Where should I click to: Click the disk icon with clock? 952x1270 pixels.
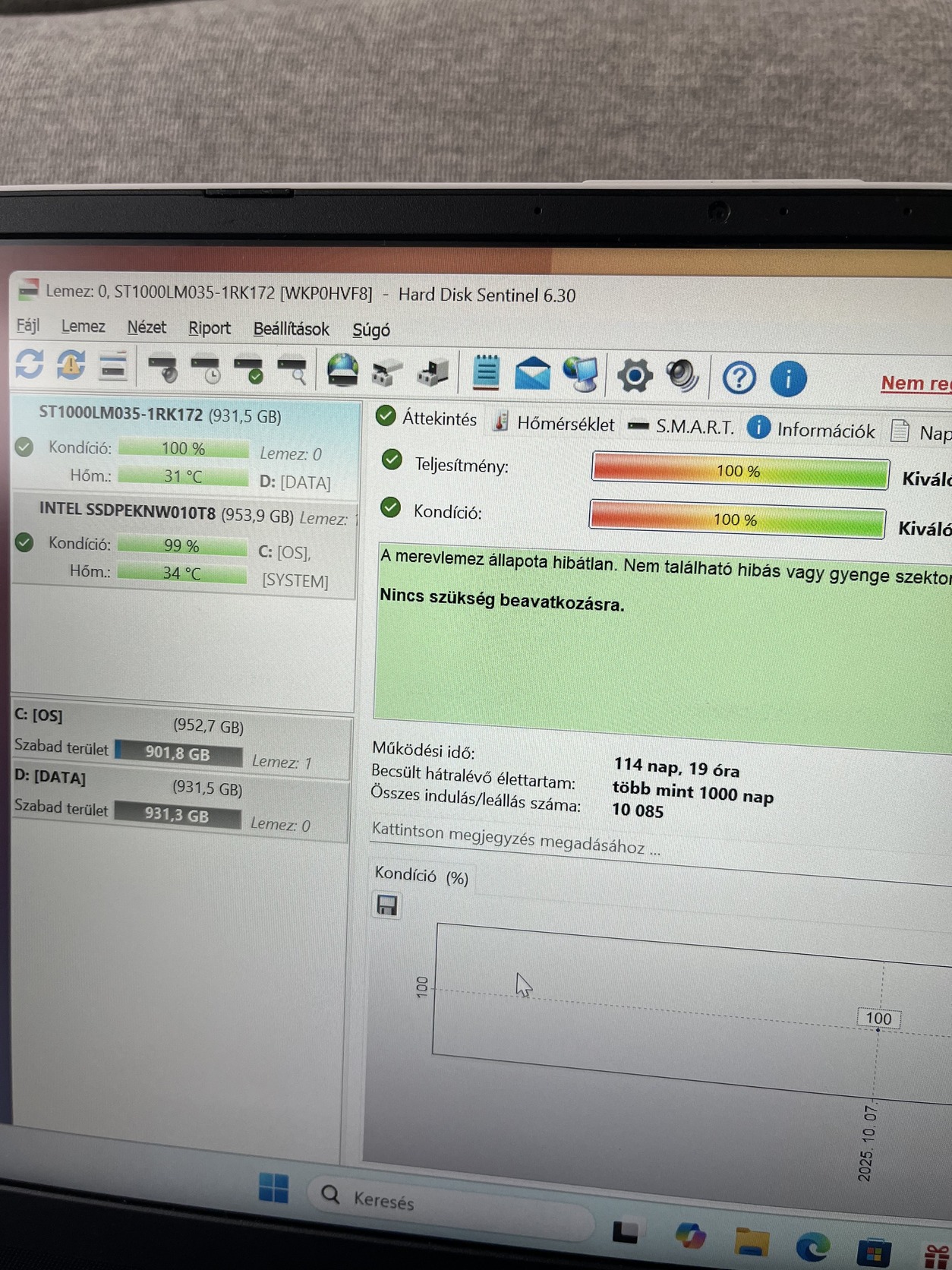point(206,368)
